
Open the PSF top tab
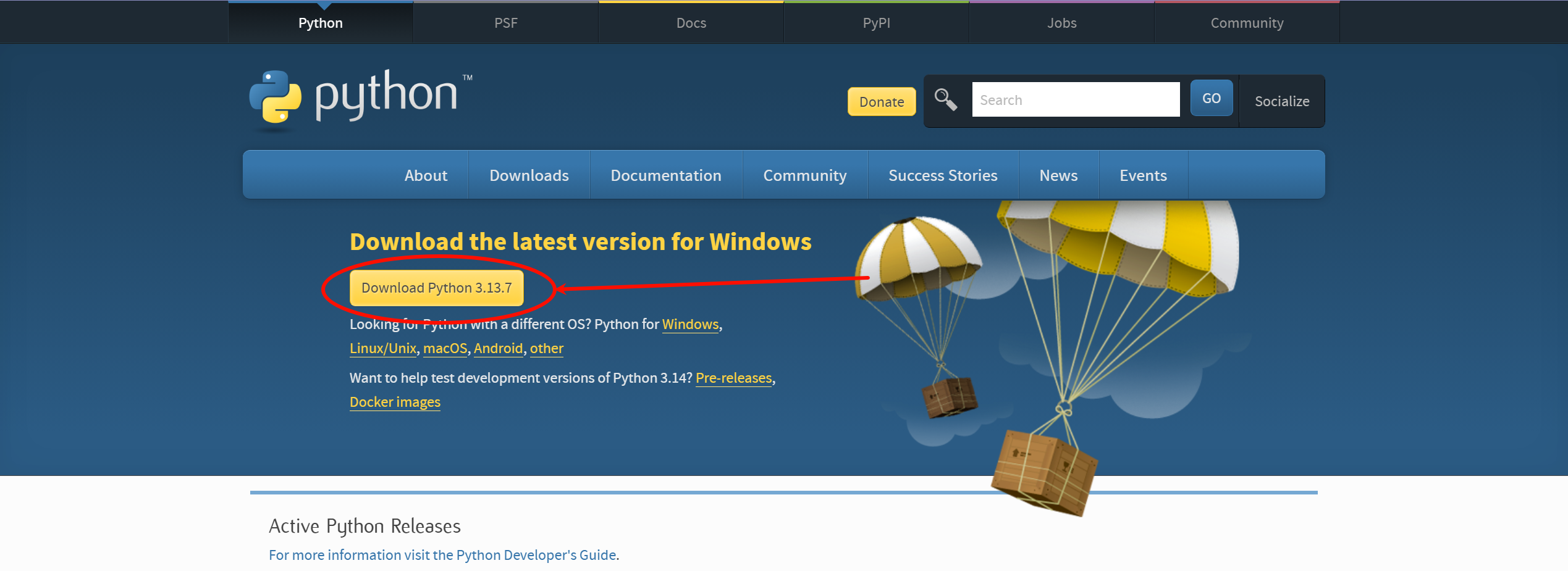point(506,23)
